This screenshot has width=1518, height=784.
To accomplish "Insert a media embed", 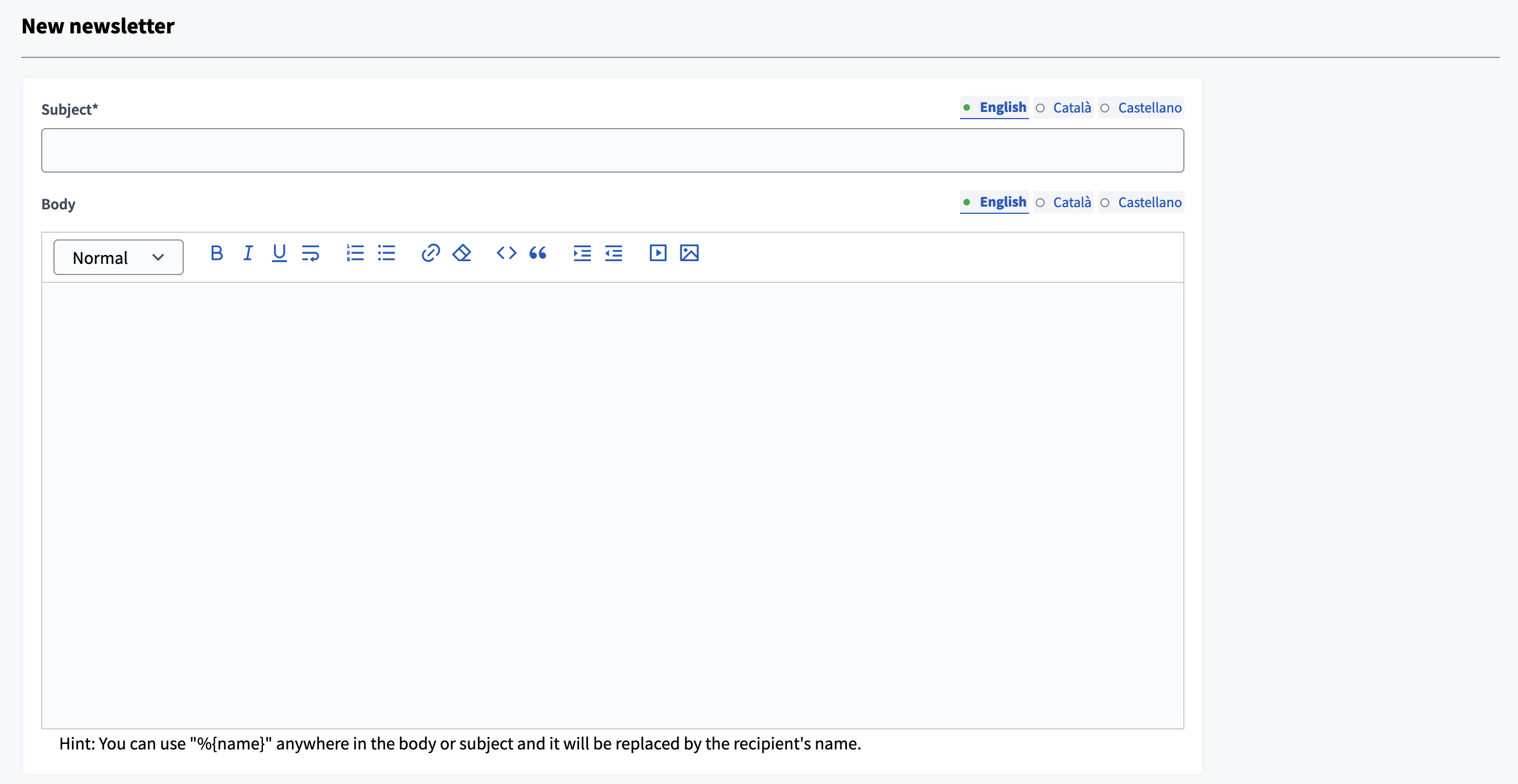I will (x=658, y=253).
